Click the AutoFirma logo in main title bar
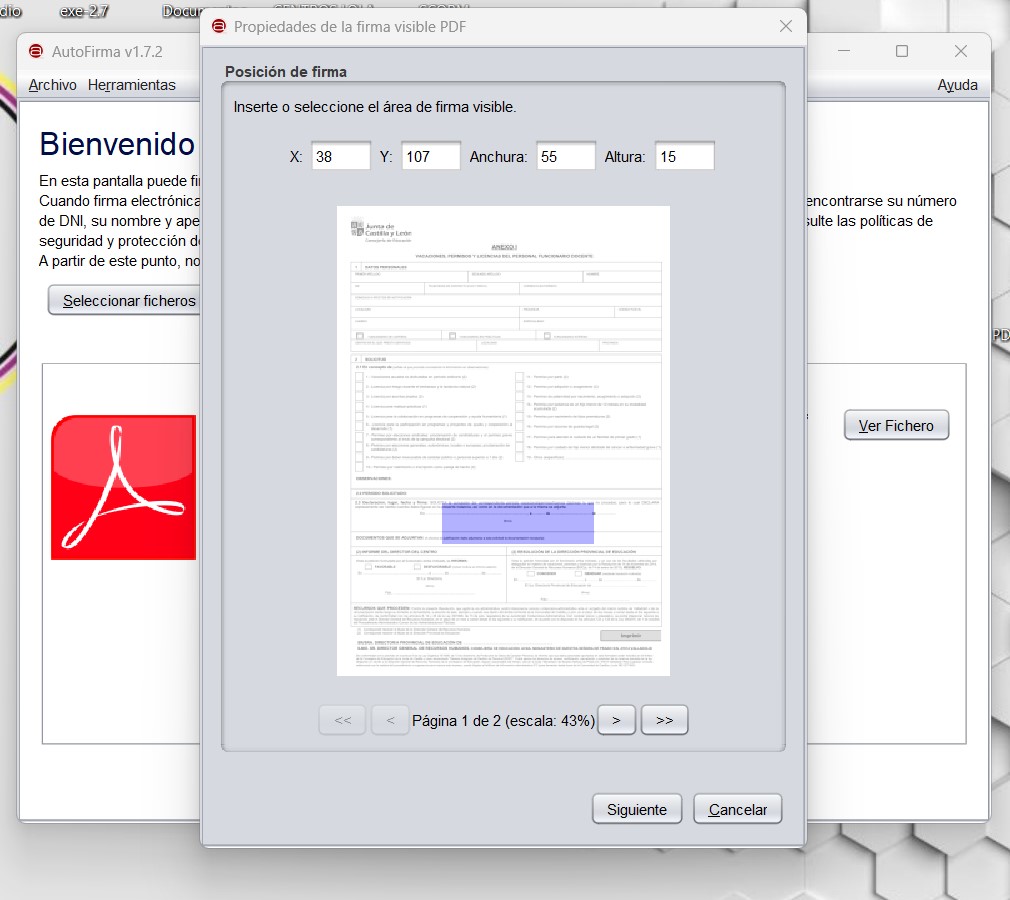 pos(36,51)
